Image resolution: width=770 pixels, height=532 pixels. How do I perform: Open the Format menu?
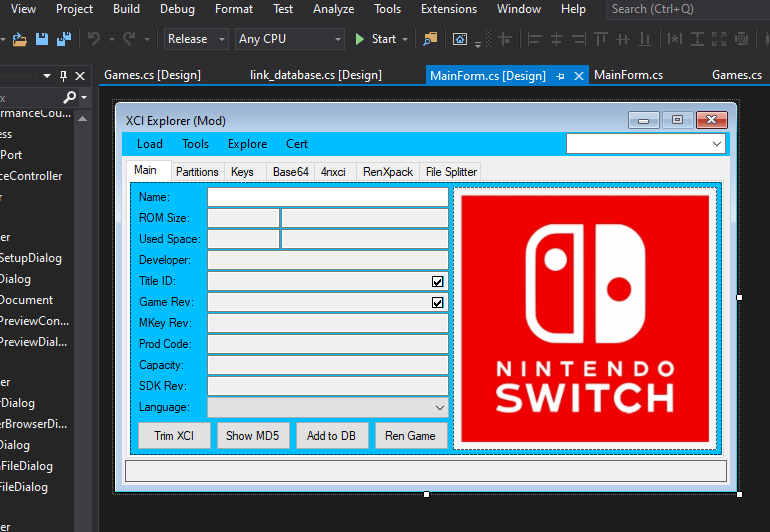(x=234, y=9)
